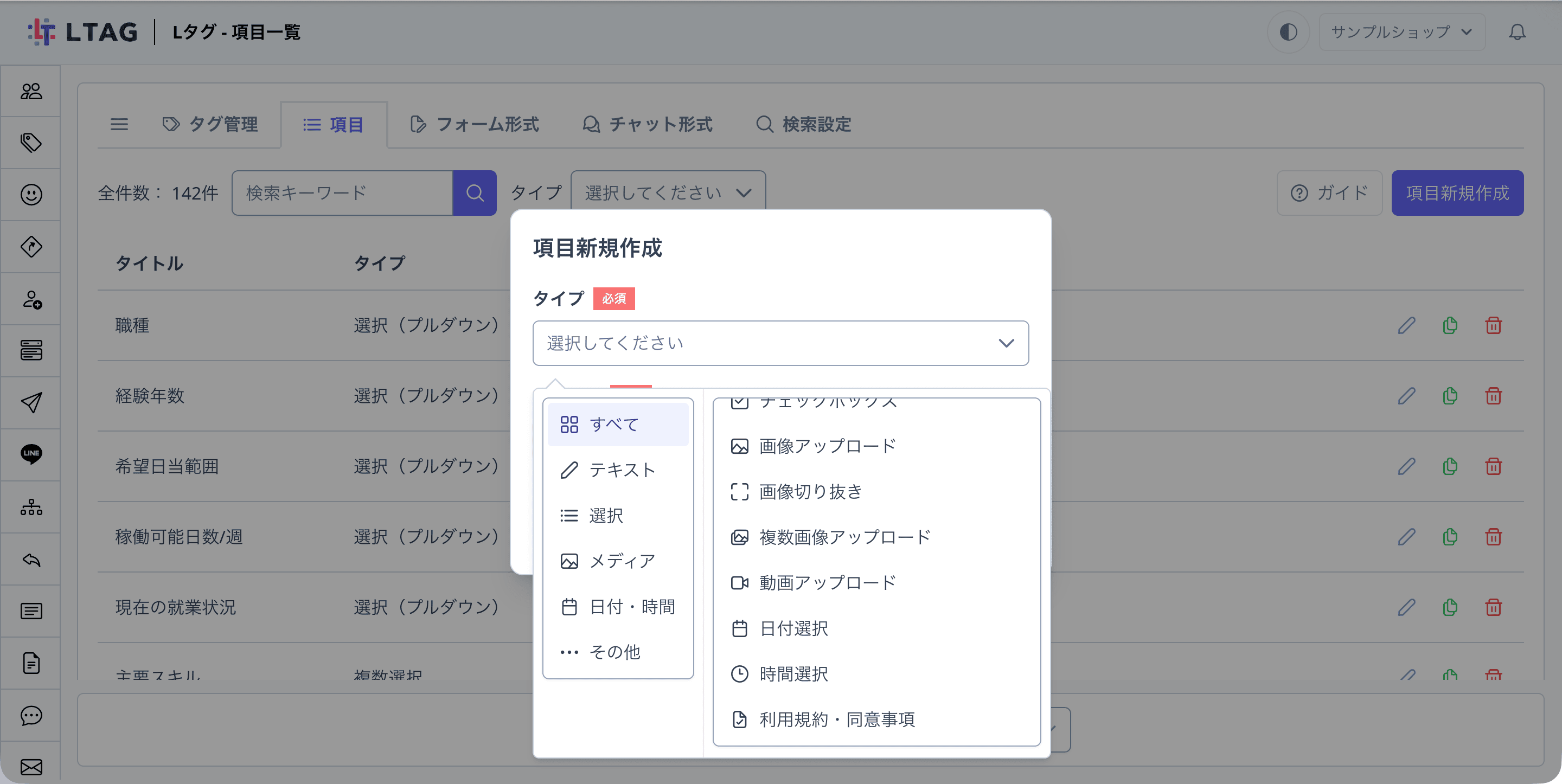
Task: Click the notification bell icon
Action: (1517, 31)
